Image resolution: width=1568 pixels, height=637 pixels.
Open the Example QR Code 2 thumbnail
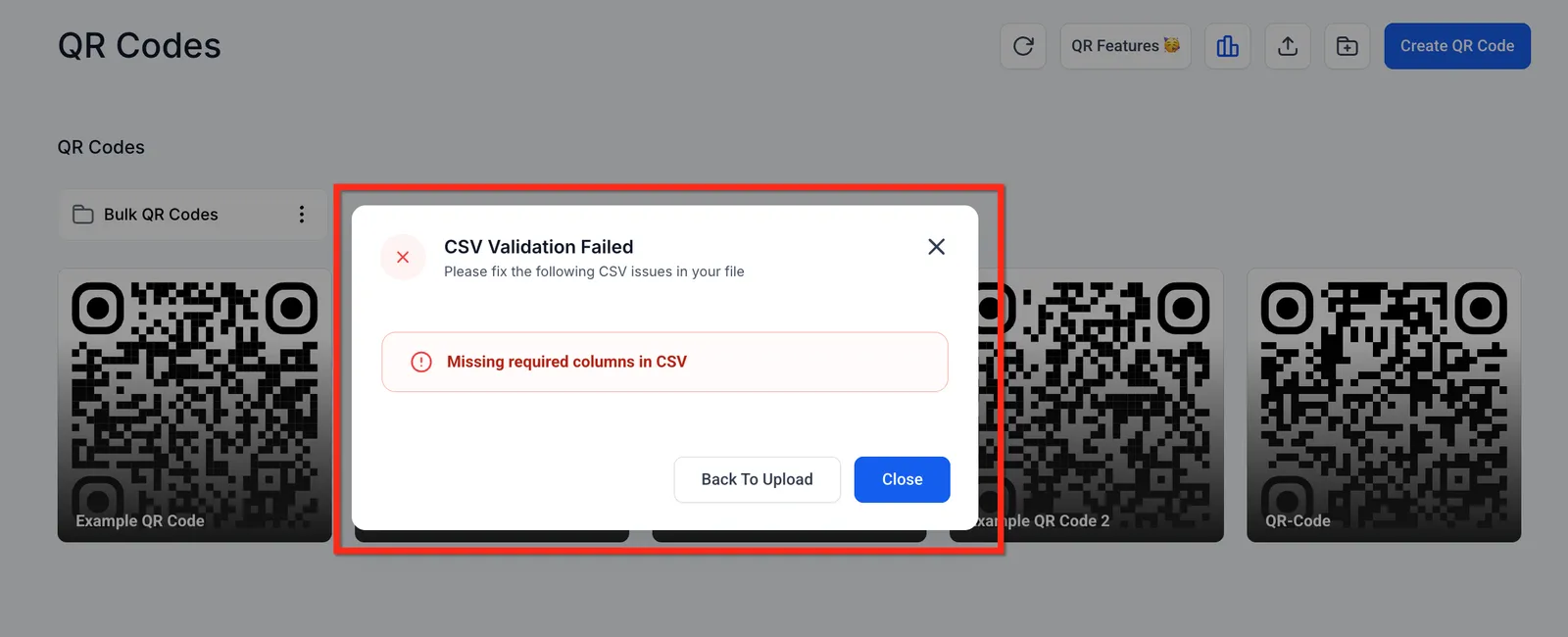tap(1101, 405)
